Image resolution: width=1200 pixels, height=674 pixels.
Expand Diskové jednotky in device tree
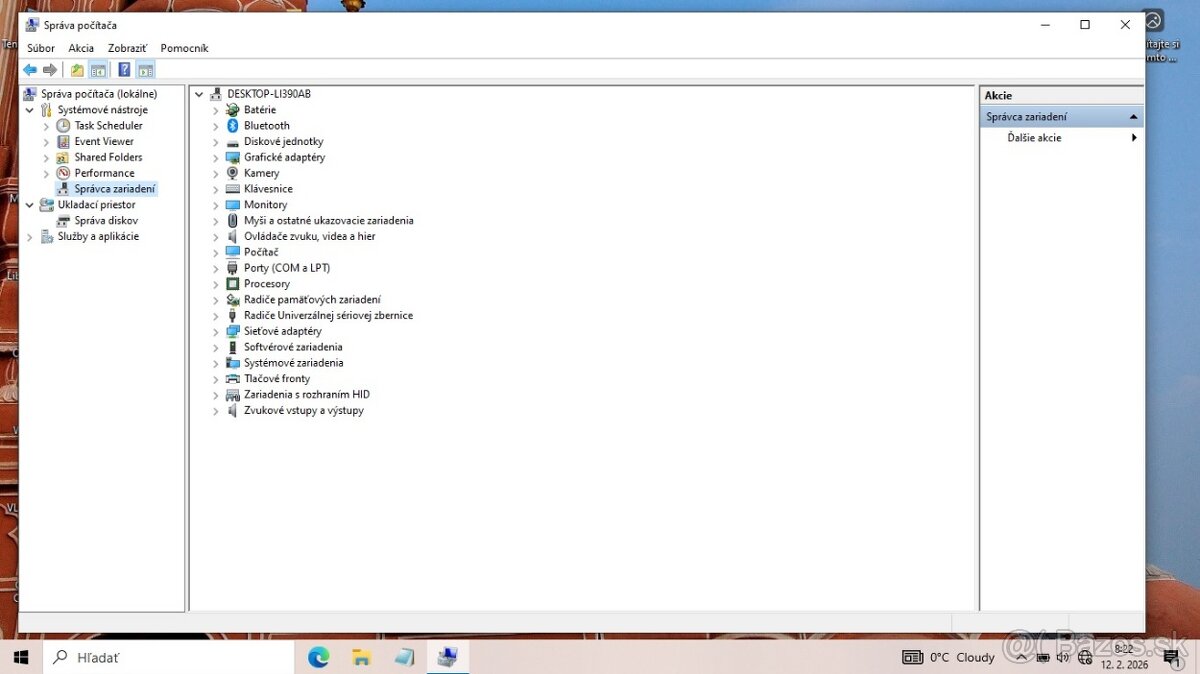click(215, 141)
